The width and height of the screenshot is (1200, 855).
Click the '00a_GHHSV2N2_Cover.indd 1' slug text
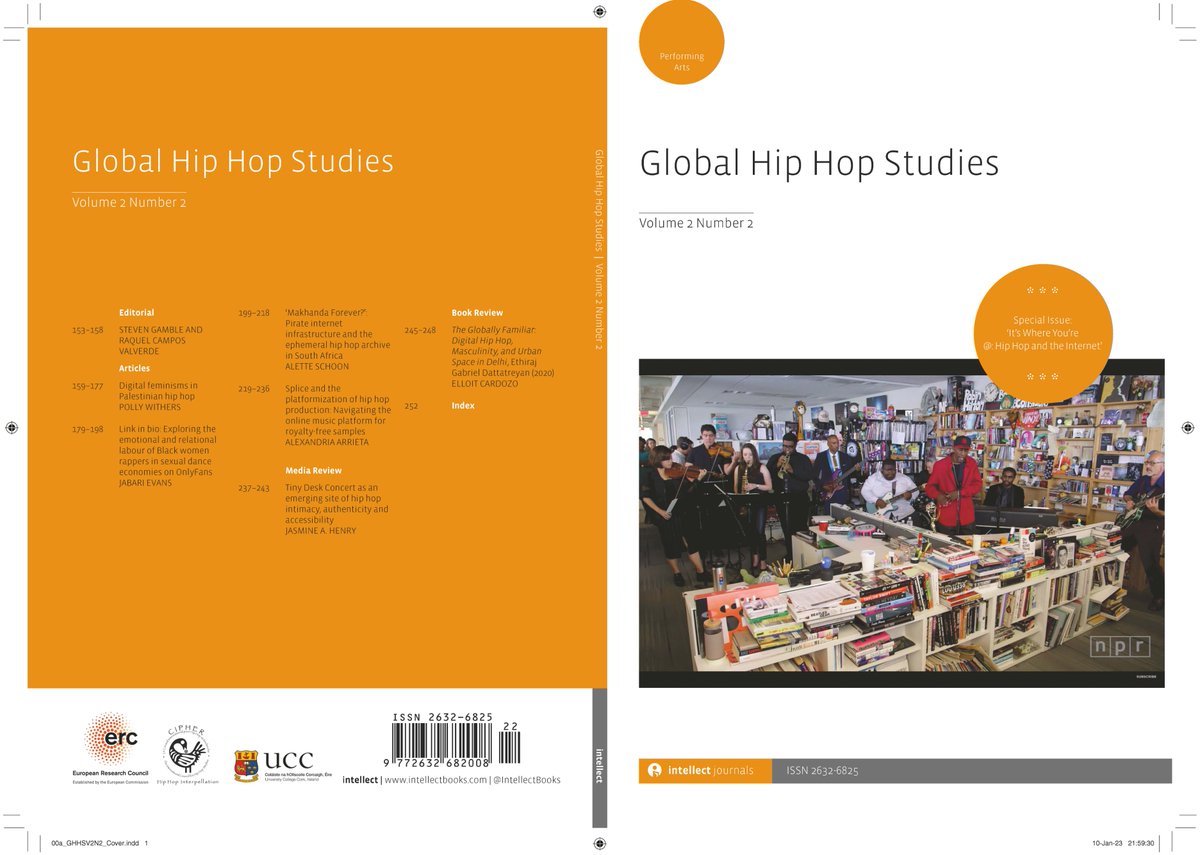coord(100,843)
